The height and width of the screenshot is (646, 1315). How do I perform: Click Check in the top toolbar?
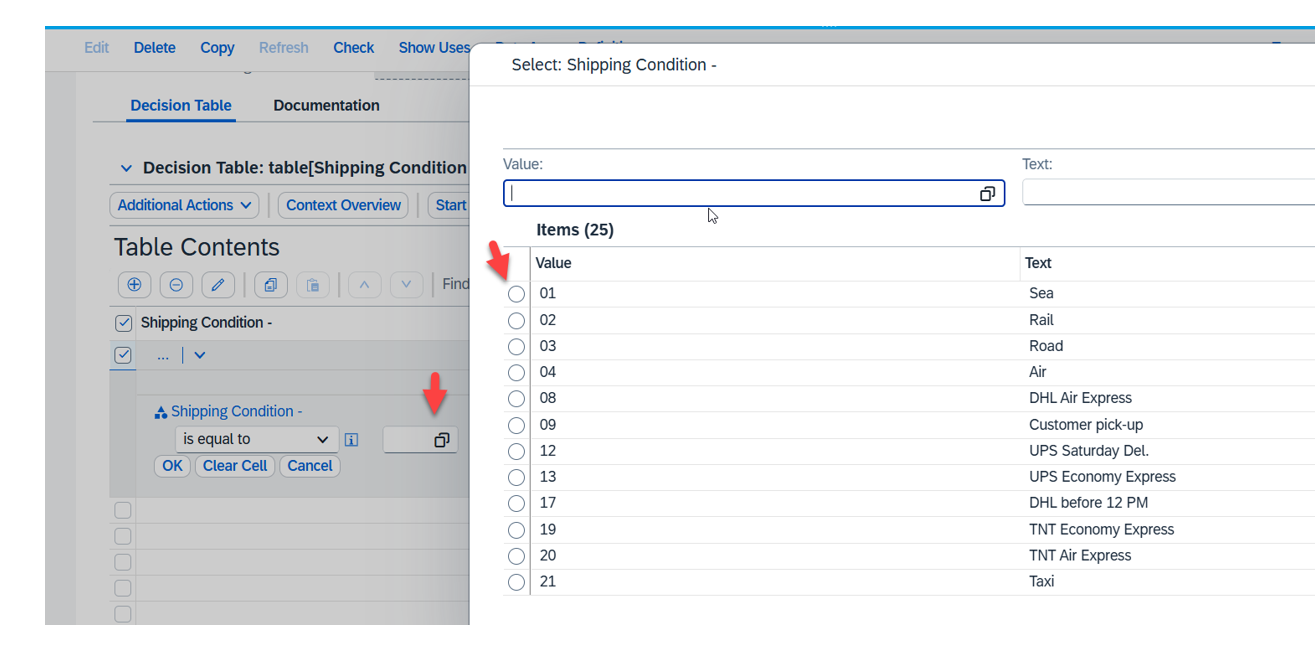point(353,48)
